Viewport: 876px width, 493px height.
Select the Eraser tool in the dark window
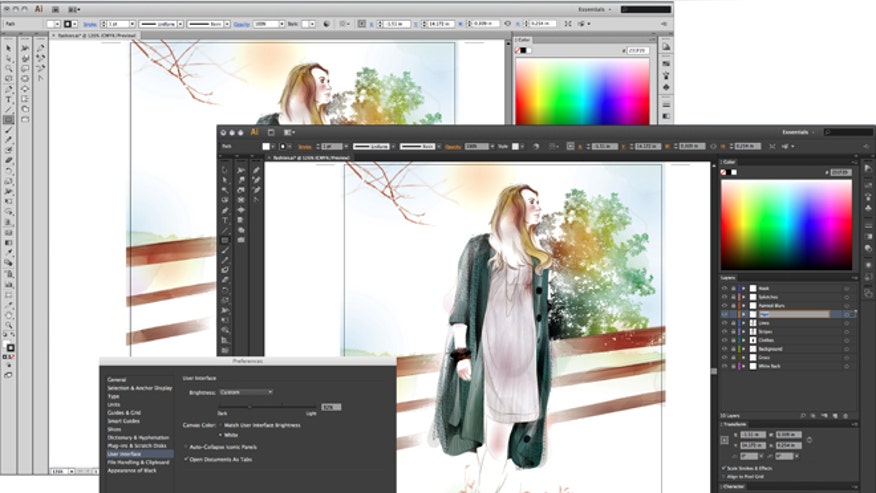(x=225, y=281)
